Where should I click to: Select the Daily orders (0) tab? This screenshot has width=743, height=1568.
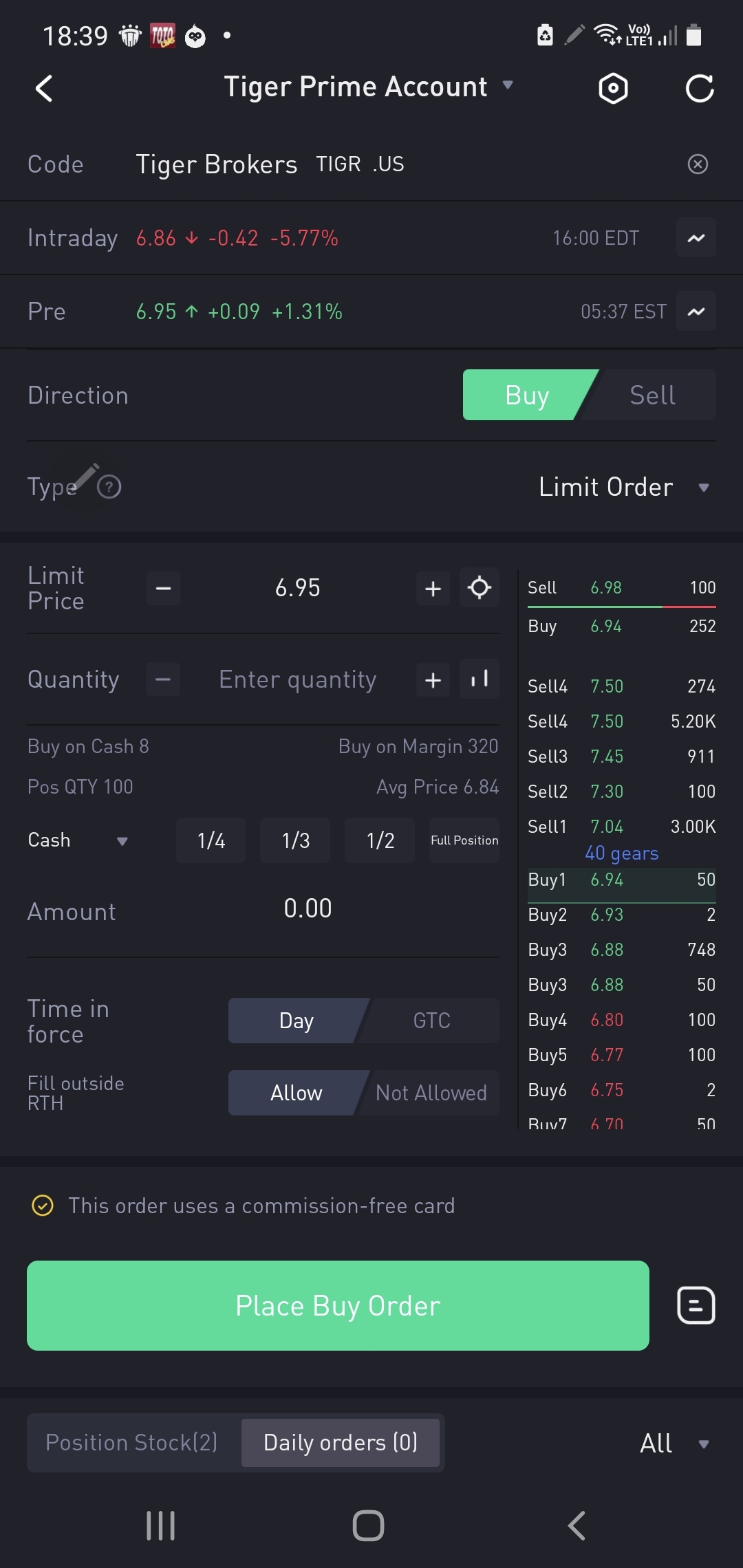click(x=341, y=1443)
